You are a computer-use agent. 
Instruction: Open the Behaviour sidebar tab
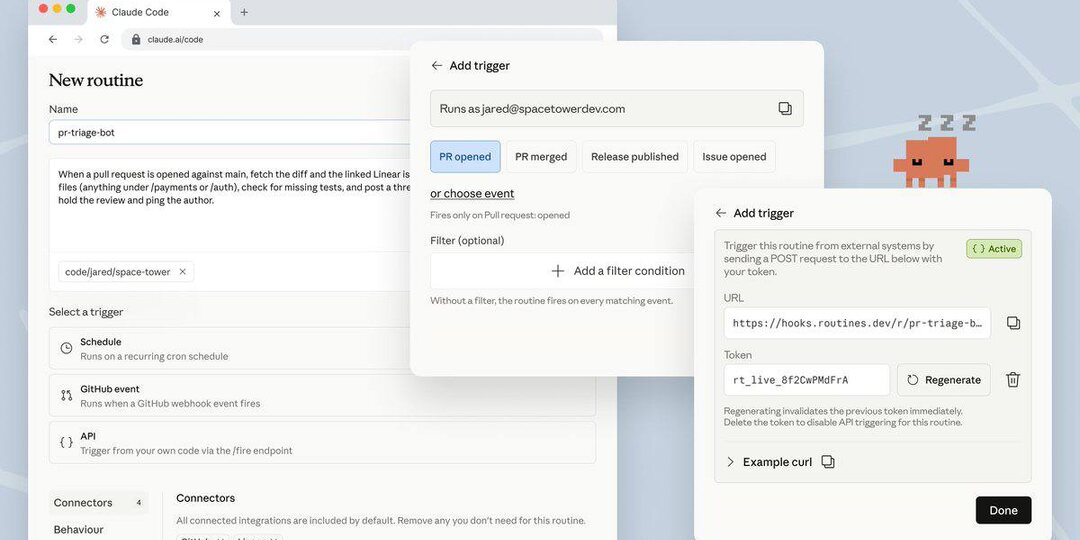point(79,530)
